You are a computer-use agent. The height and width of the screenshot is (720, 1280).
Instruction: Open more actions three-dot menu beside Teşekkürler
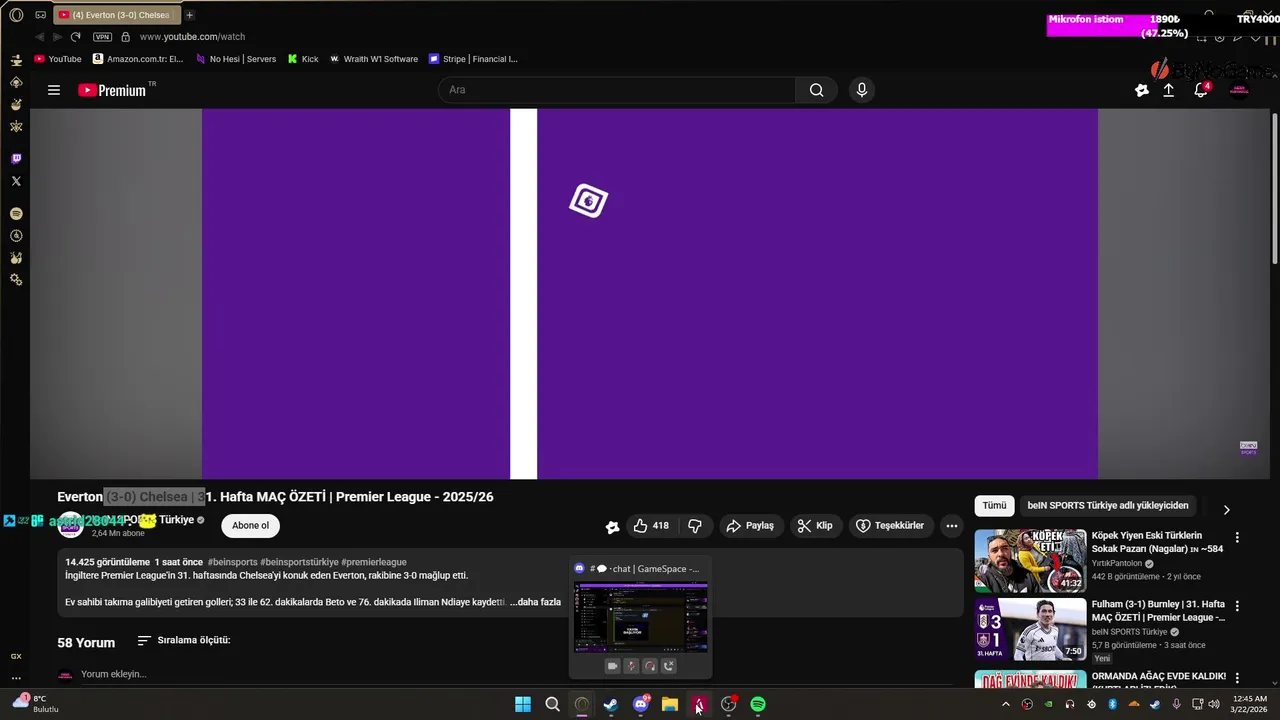[952, 526]
